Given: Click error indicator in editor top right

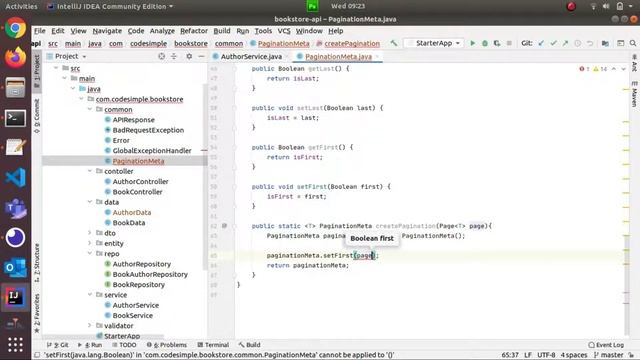Looking at the screenshot, I should (x=584, y=69).
